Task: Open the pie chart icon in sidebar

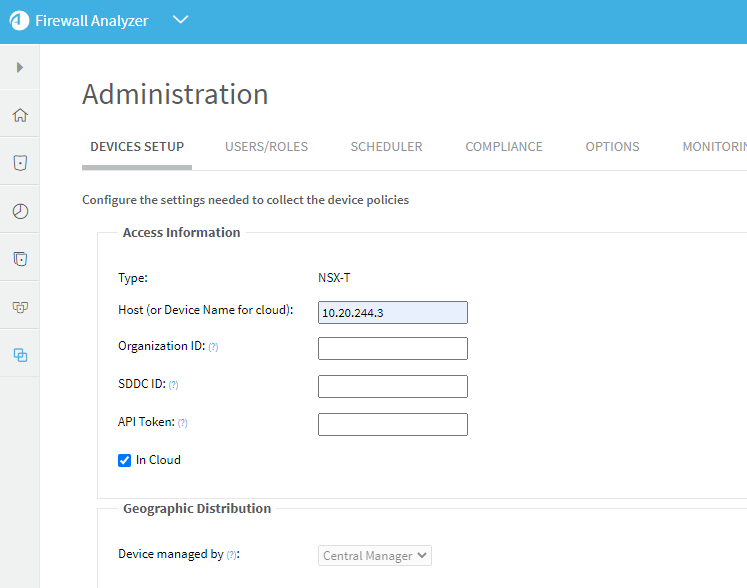Action: pos(20,211)
